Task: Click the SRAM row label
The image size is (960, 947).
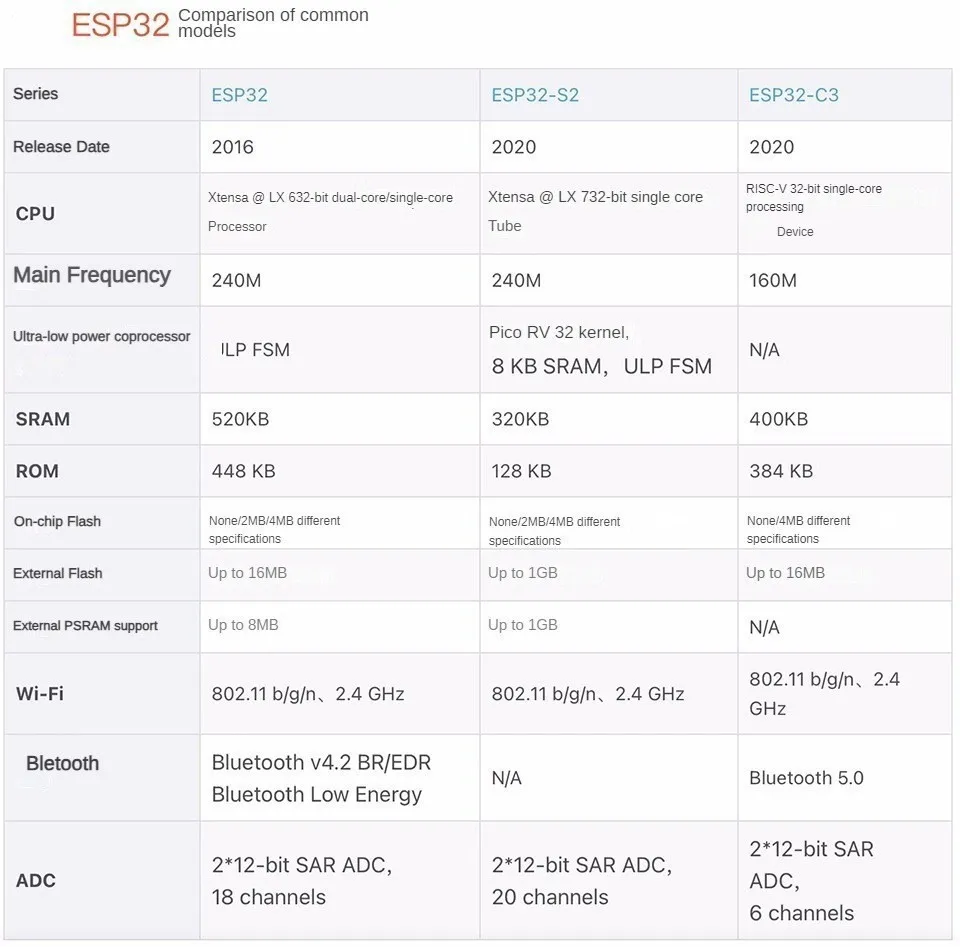Action: [43, 419]
